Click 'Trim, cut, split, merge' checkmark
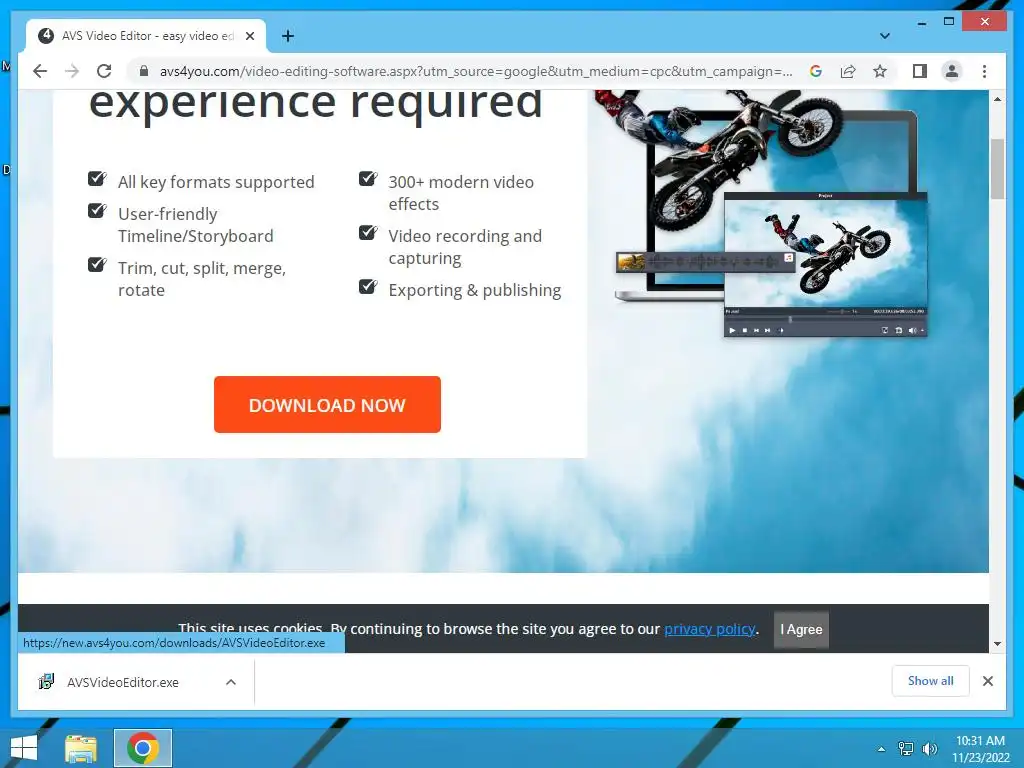Screen dimensions: 1024x768 97,264
